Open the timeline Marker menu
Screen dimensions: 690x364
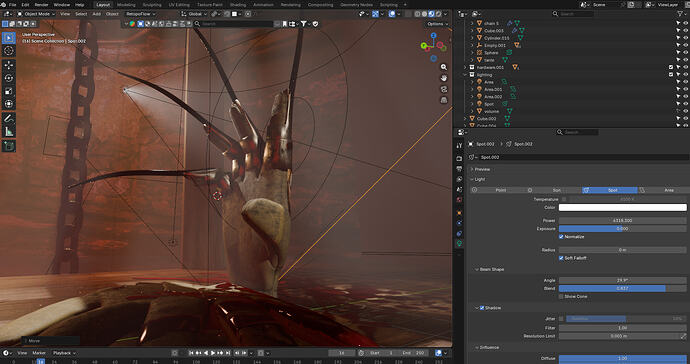pyautogui.click(x=39, y=353)
